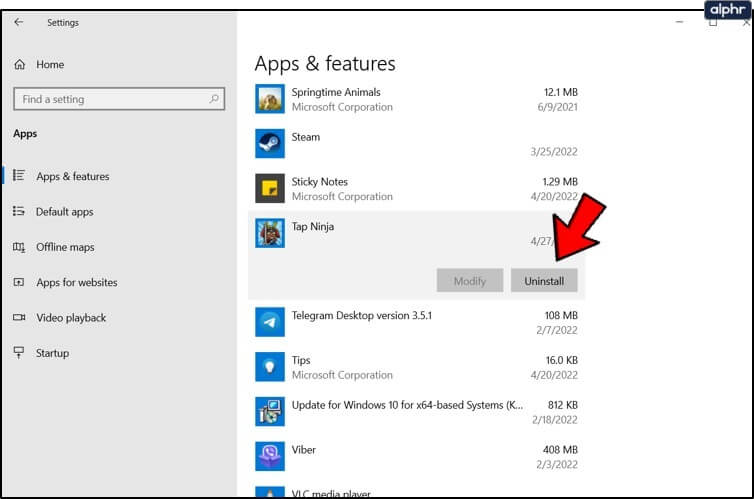Open the Home settings page
This screenshot has height=499, width=754.
coord(50,64)
